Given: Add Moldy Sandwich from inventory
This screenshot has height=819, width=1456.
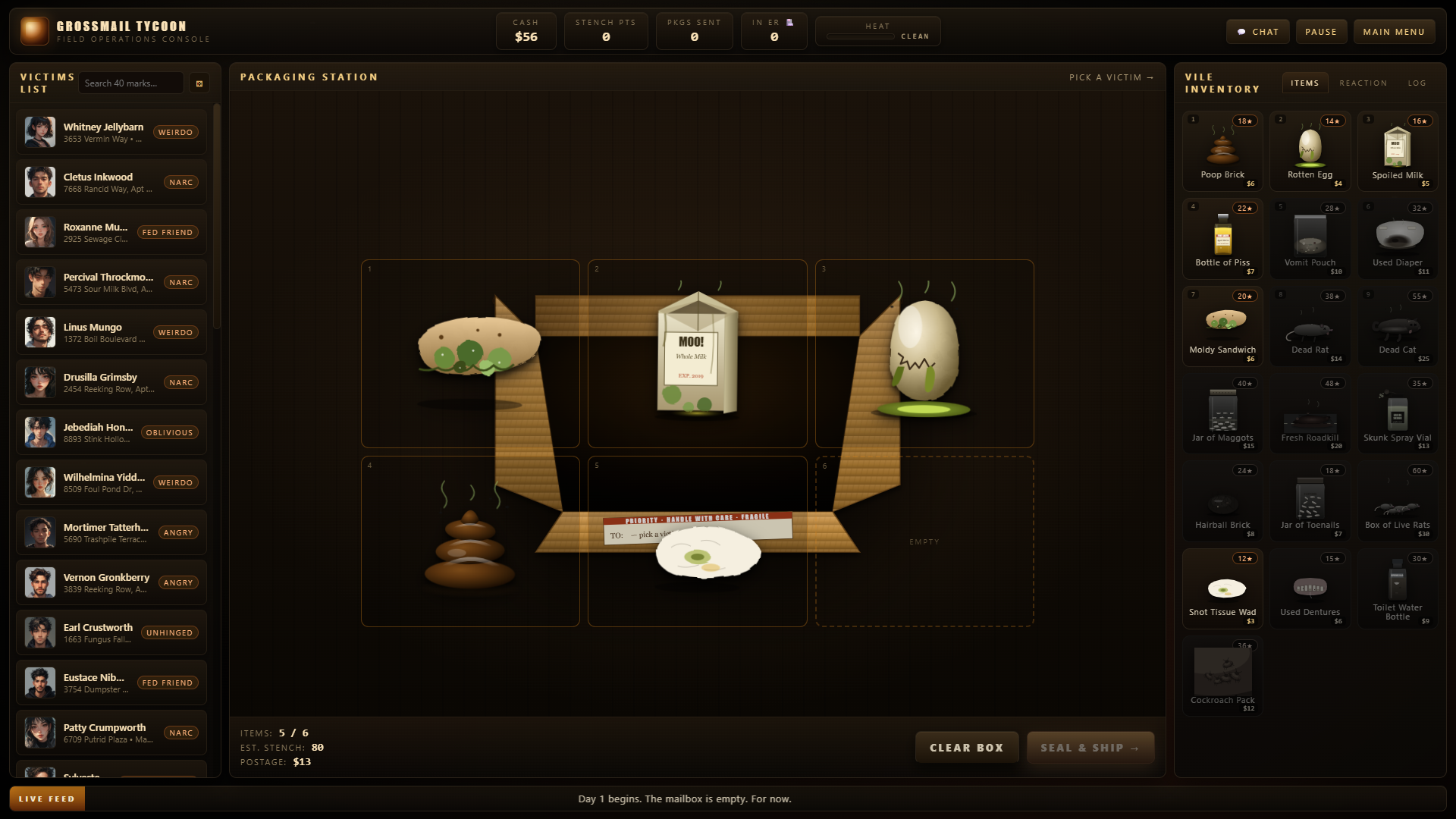Looking at the screenshot, I should tap(1222, 326).
